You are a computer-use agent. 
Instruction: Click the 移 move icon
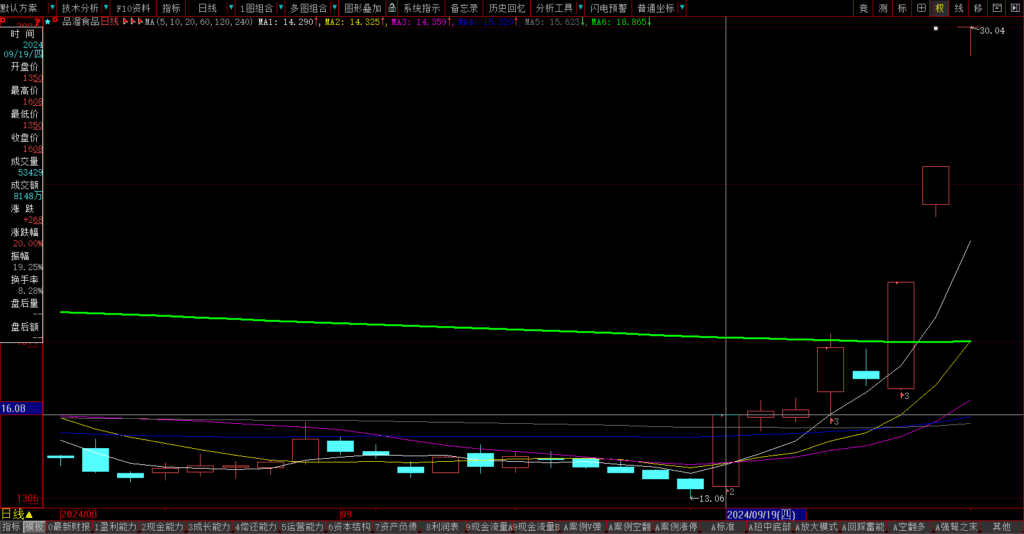(977, 8)
